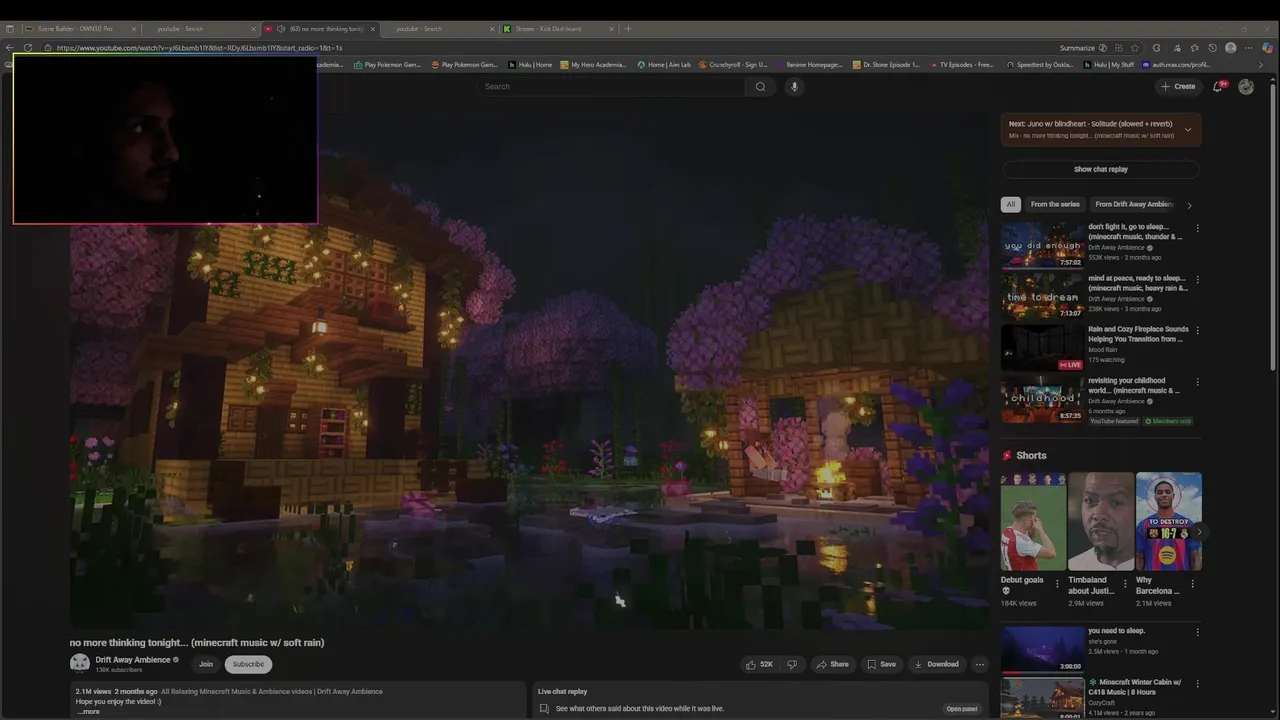
Task: Open options for Minecraft Winter Cabin video
Action: click(1197, 683)
